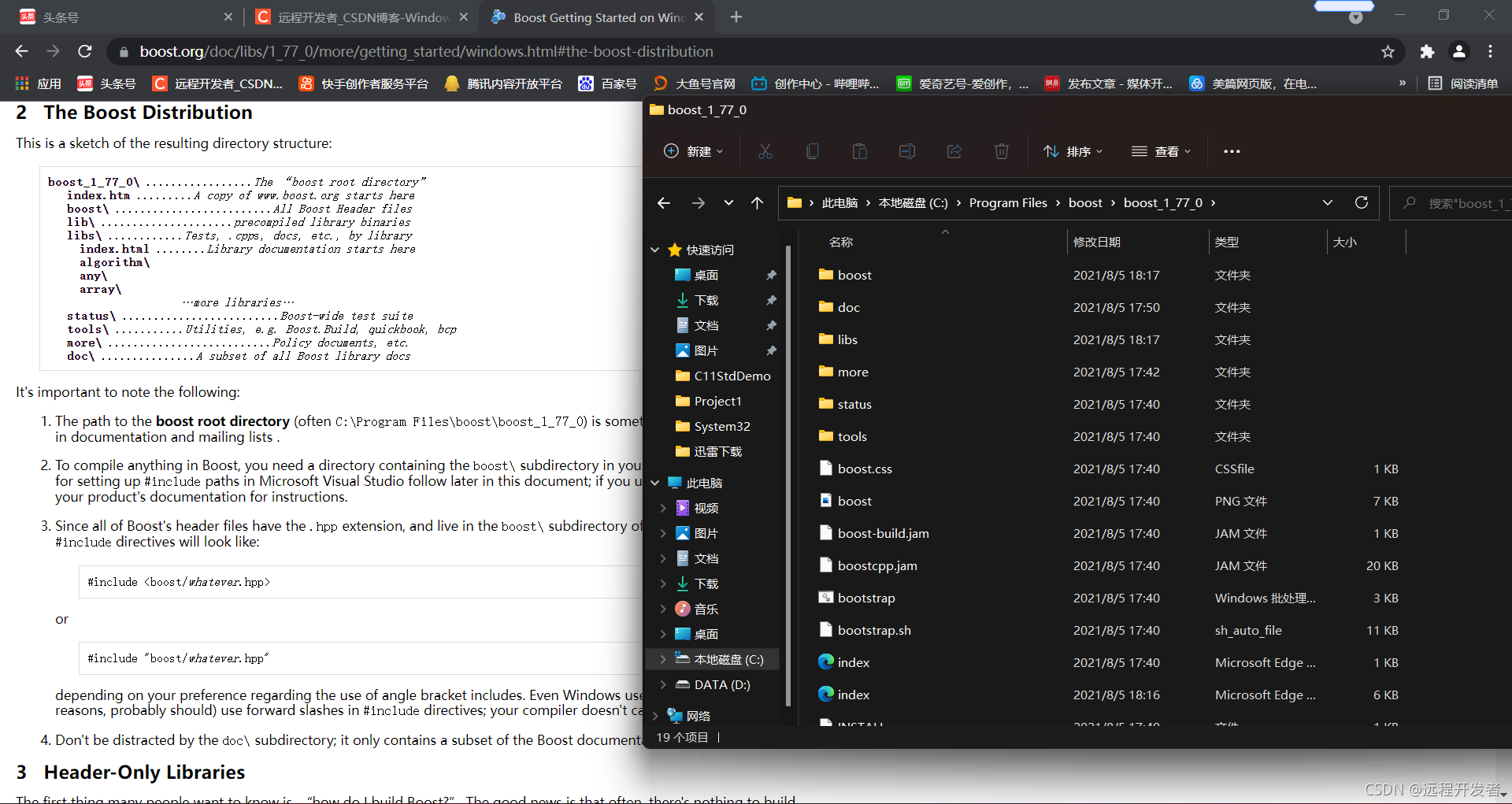Viewport: 1512px width, 804px height.
Task: Close the Boost Getting Started tab
Action: coord(699,17)
